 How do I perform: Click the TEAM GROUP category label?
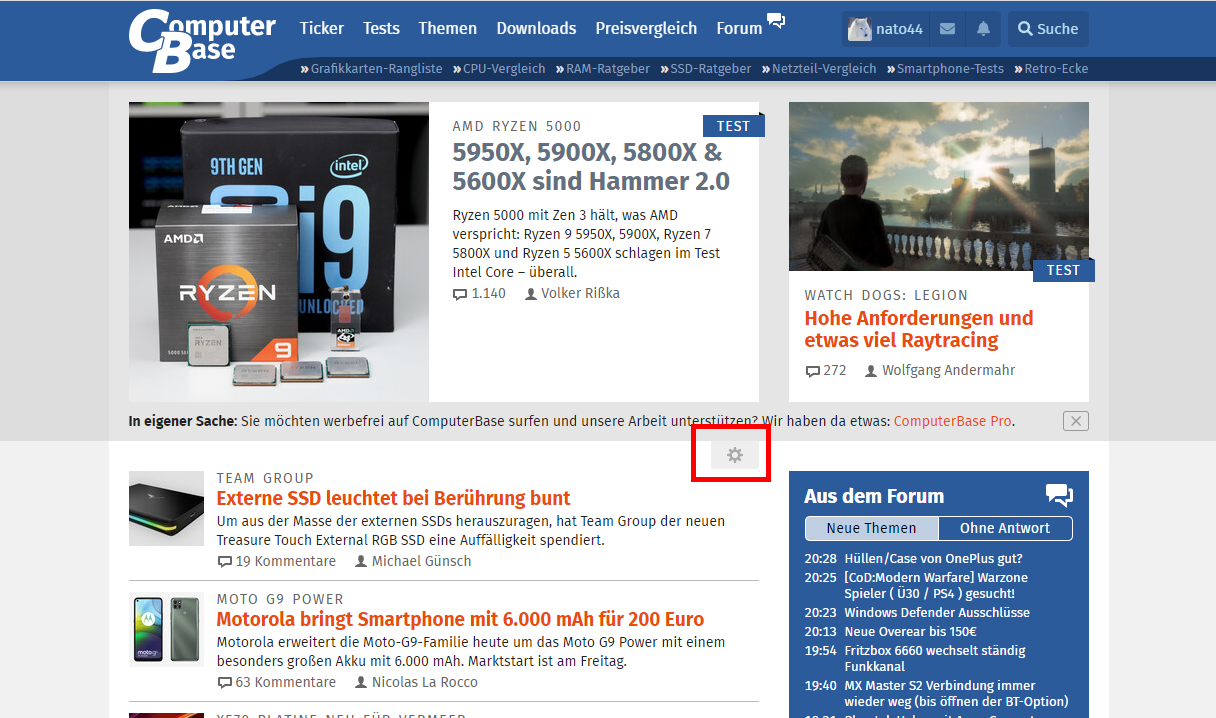[x=265, y=478]
